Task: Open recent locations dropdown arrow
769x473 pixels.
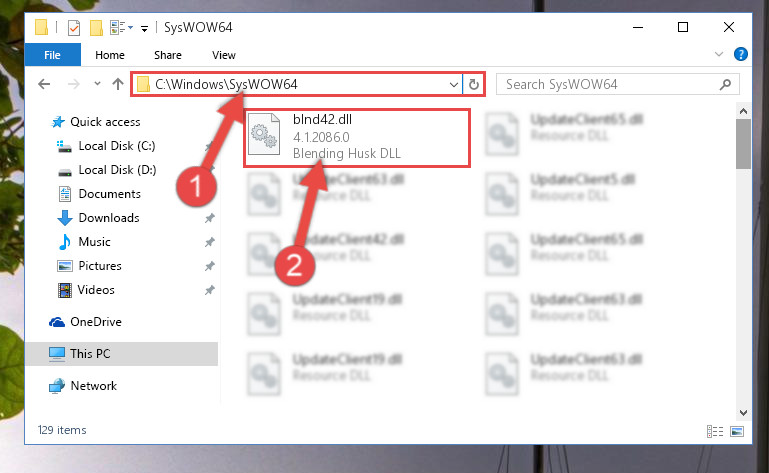Action: tap(97, 84)
